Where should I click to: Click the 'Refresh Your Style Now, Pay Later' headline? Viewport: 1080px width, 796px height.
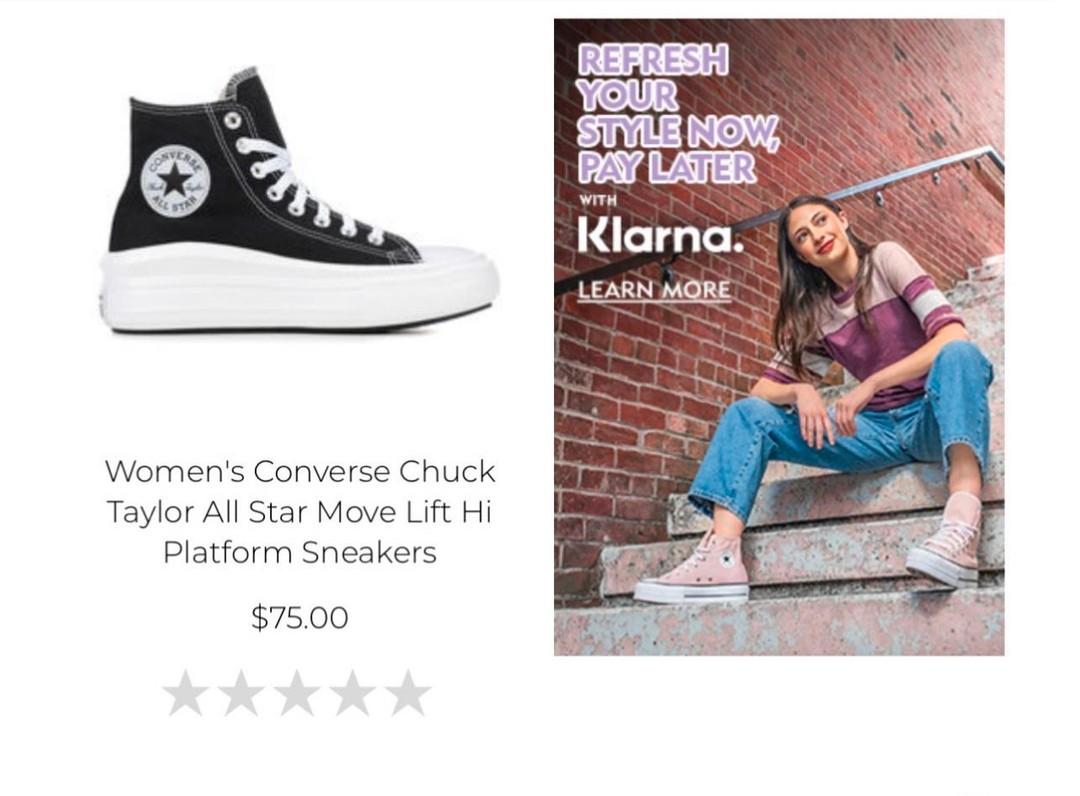(677, 113)
